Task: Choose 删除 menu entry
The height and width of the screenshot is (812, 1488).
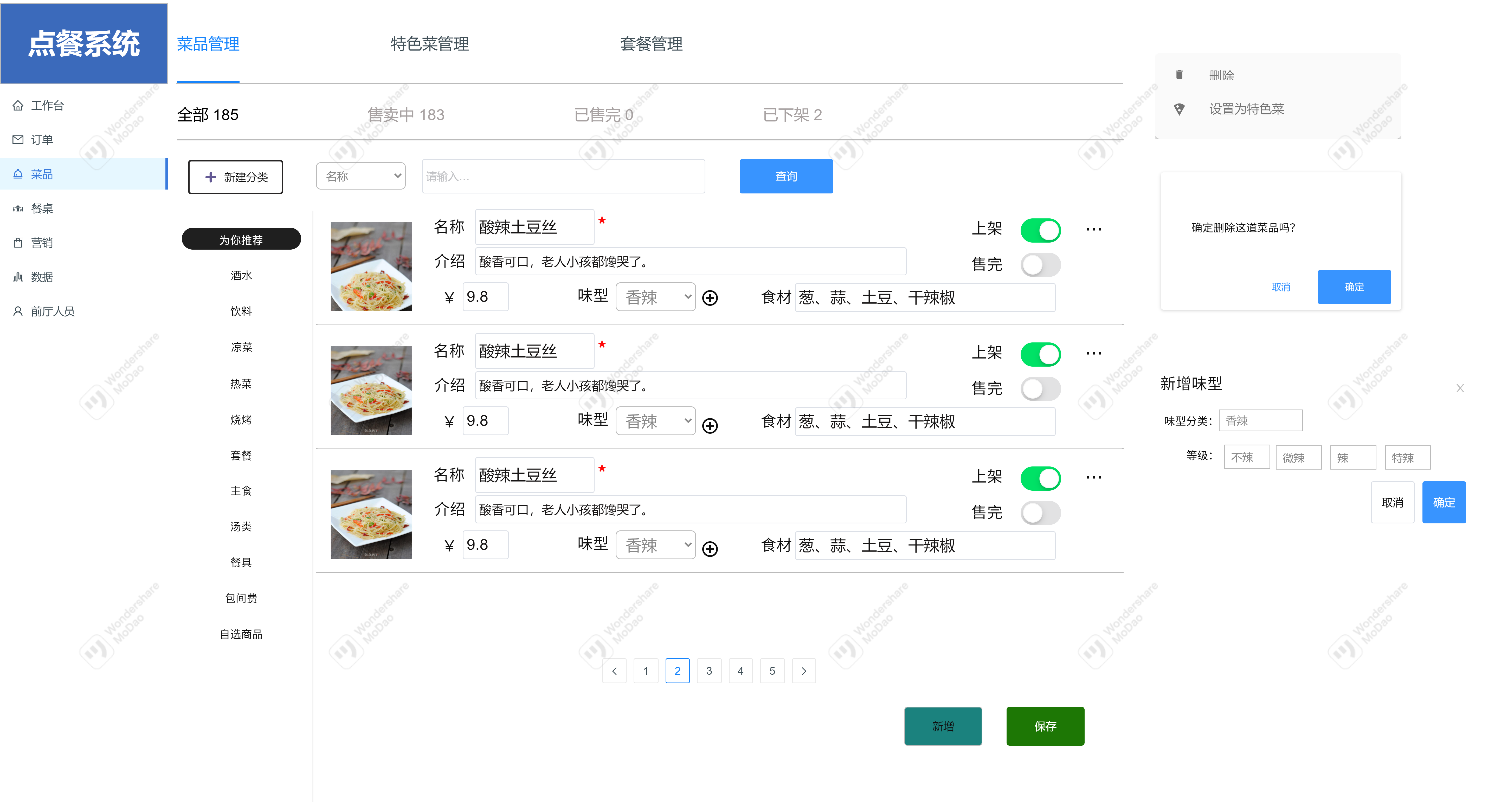Action: [x=1222, y=75]
